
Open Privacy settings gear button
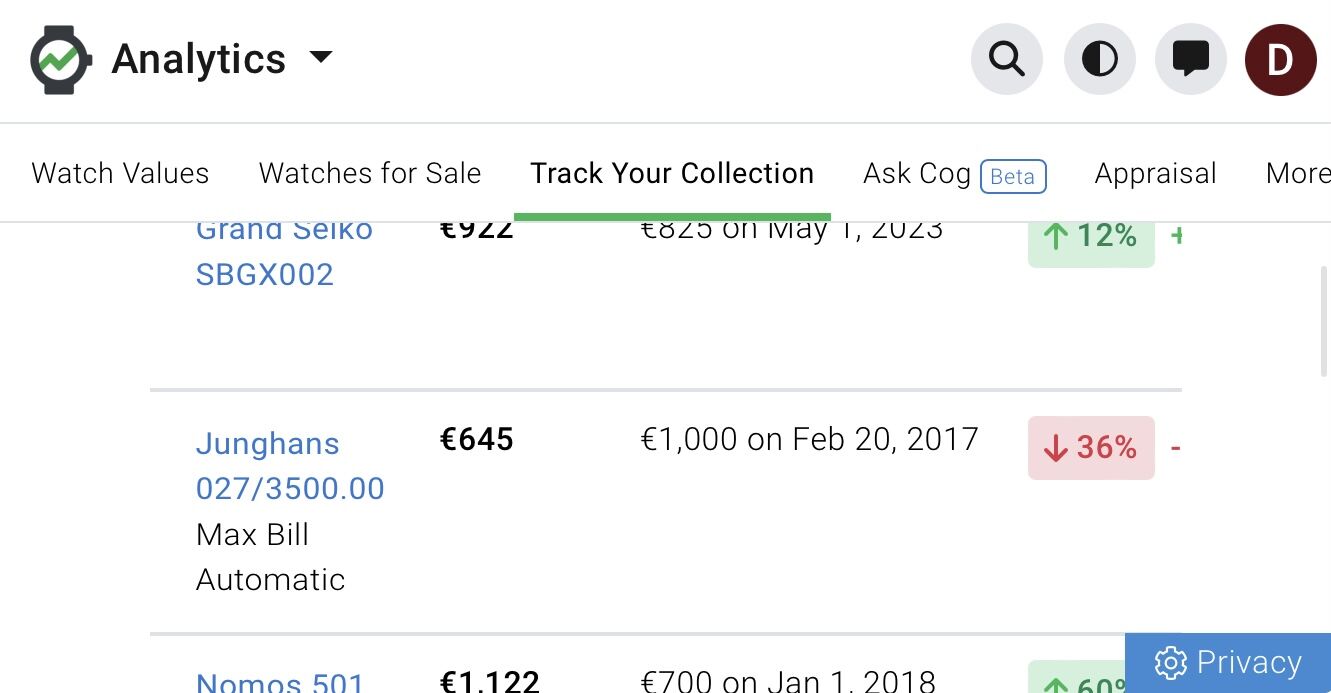(x=1228, y=662)
